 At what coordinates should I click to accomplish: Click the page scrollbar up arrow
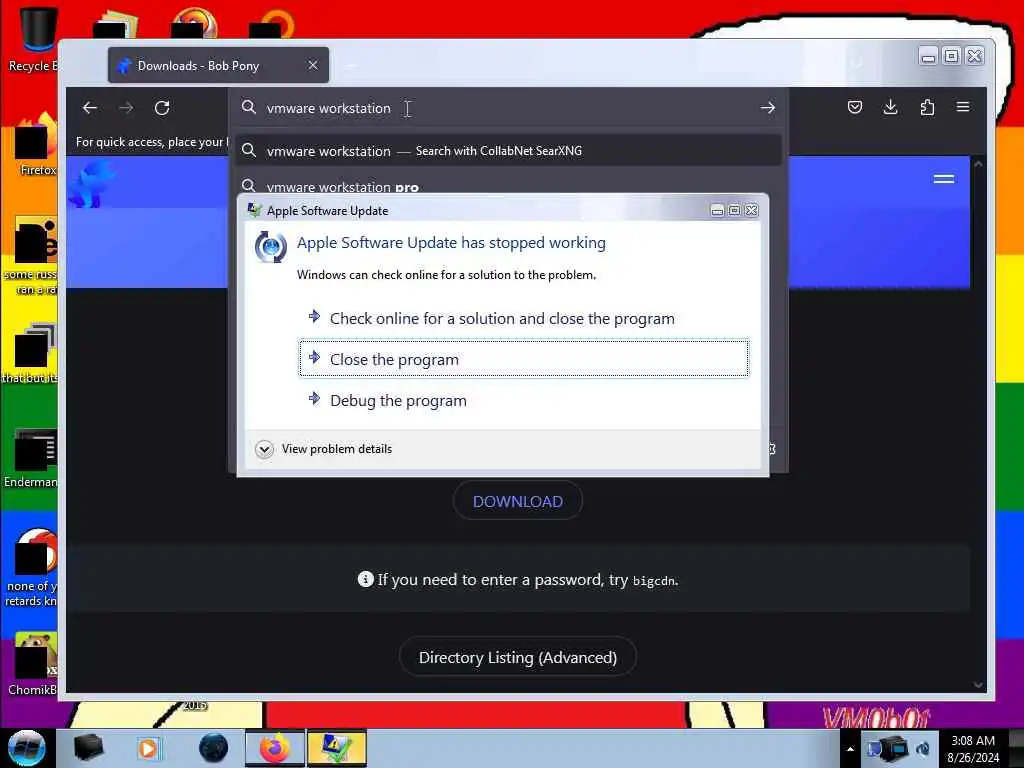[978, 165]
